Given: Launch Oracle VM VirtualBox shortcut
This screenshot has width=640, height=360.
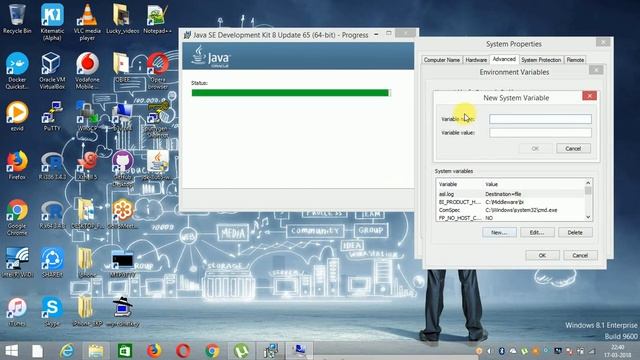Looking at the screenshot, I should pos(52,70).
